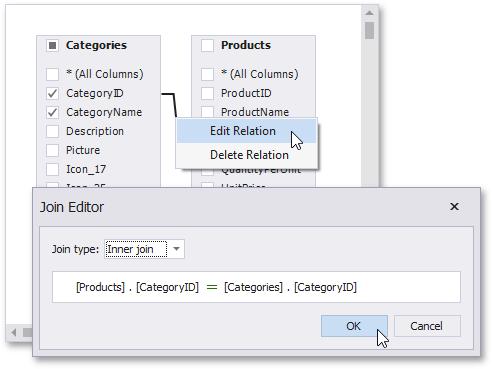Click the vertical scrollbar thumb

(x=369, y=31)
